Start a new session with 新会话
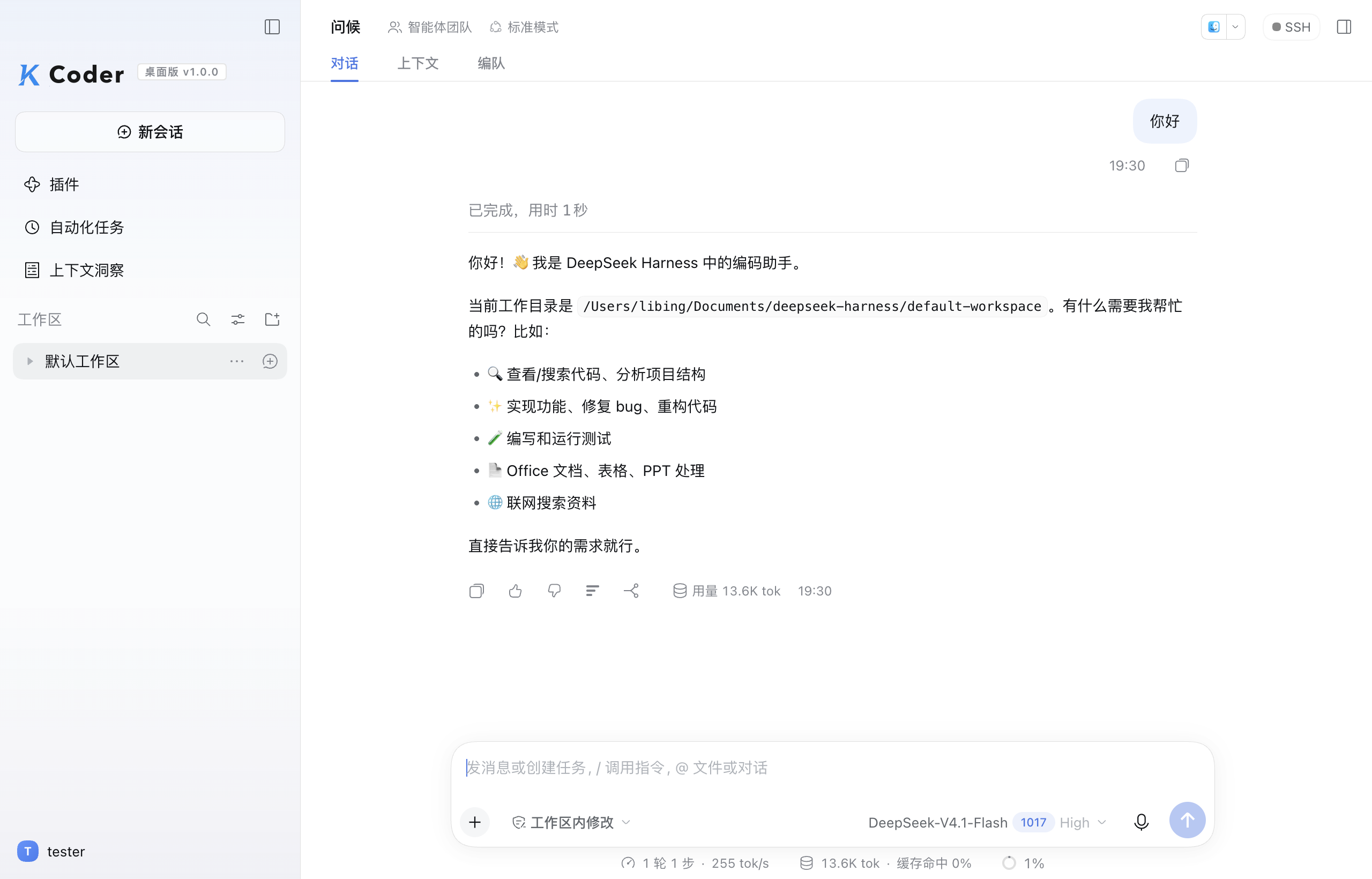Screen dimensions: 1372x879 (150, 132)
